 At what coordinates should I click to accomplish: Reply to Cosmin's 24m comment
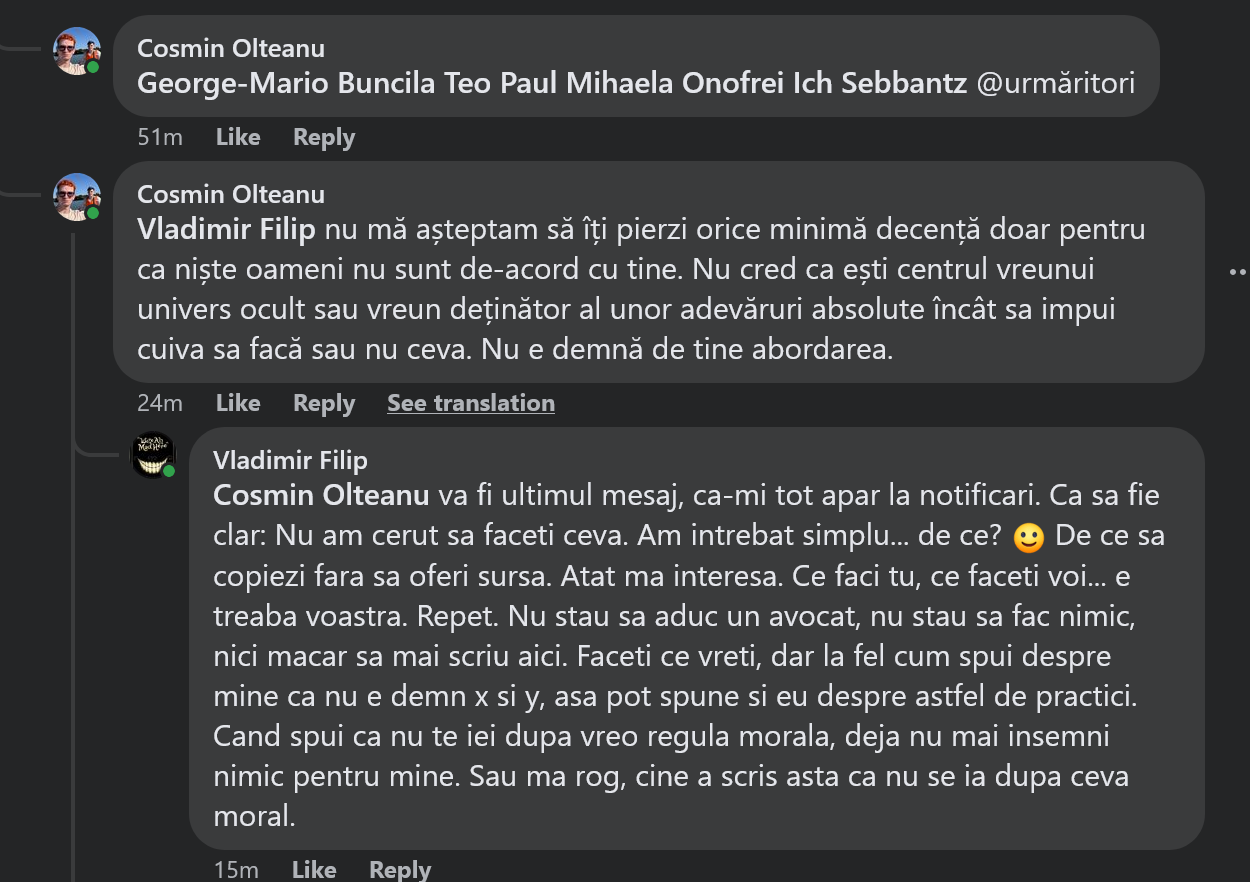tap(324, 403)
